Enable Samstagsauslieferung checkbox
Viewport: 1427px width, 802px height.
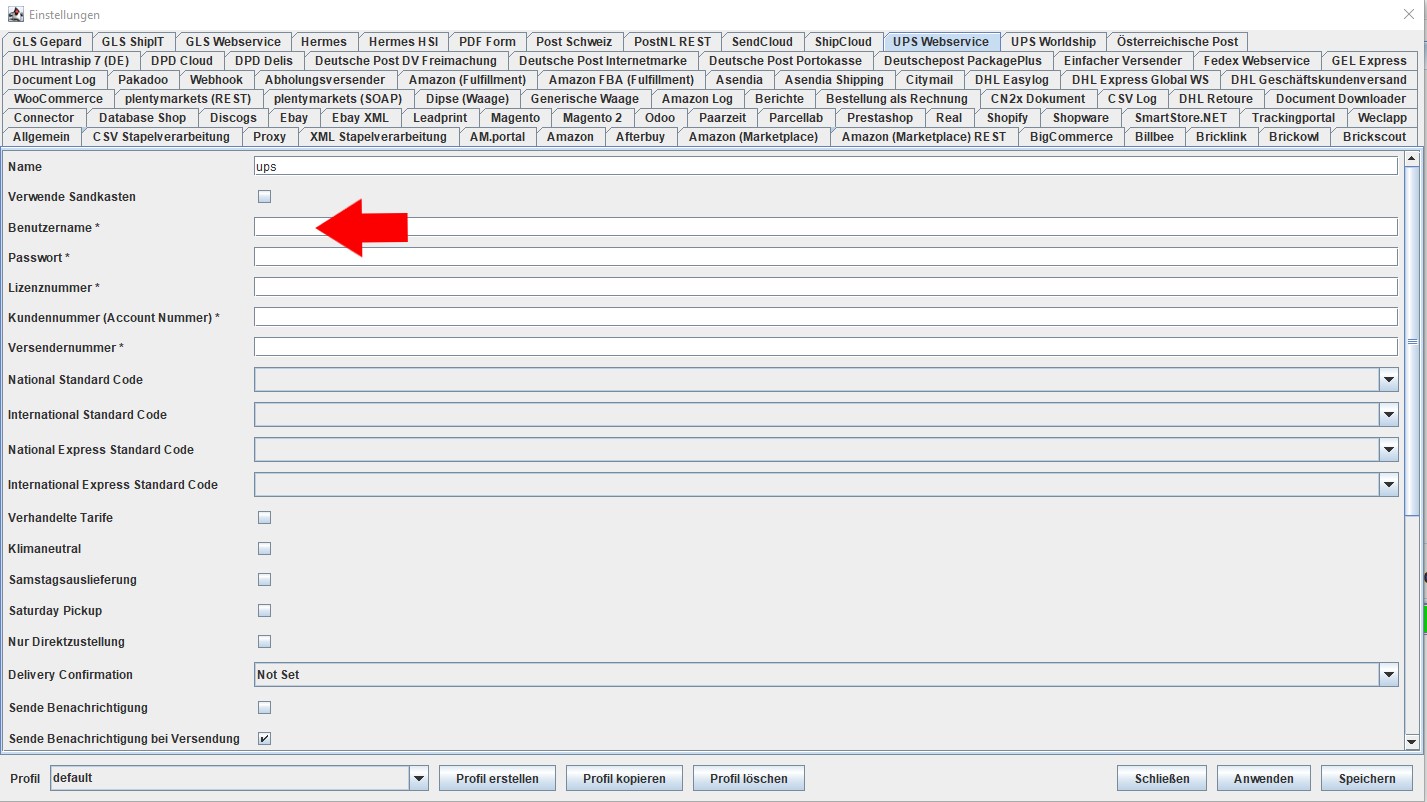tap(264, 580)
